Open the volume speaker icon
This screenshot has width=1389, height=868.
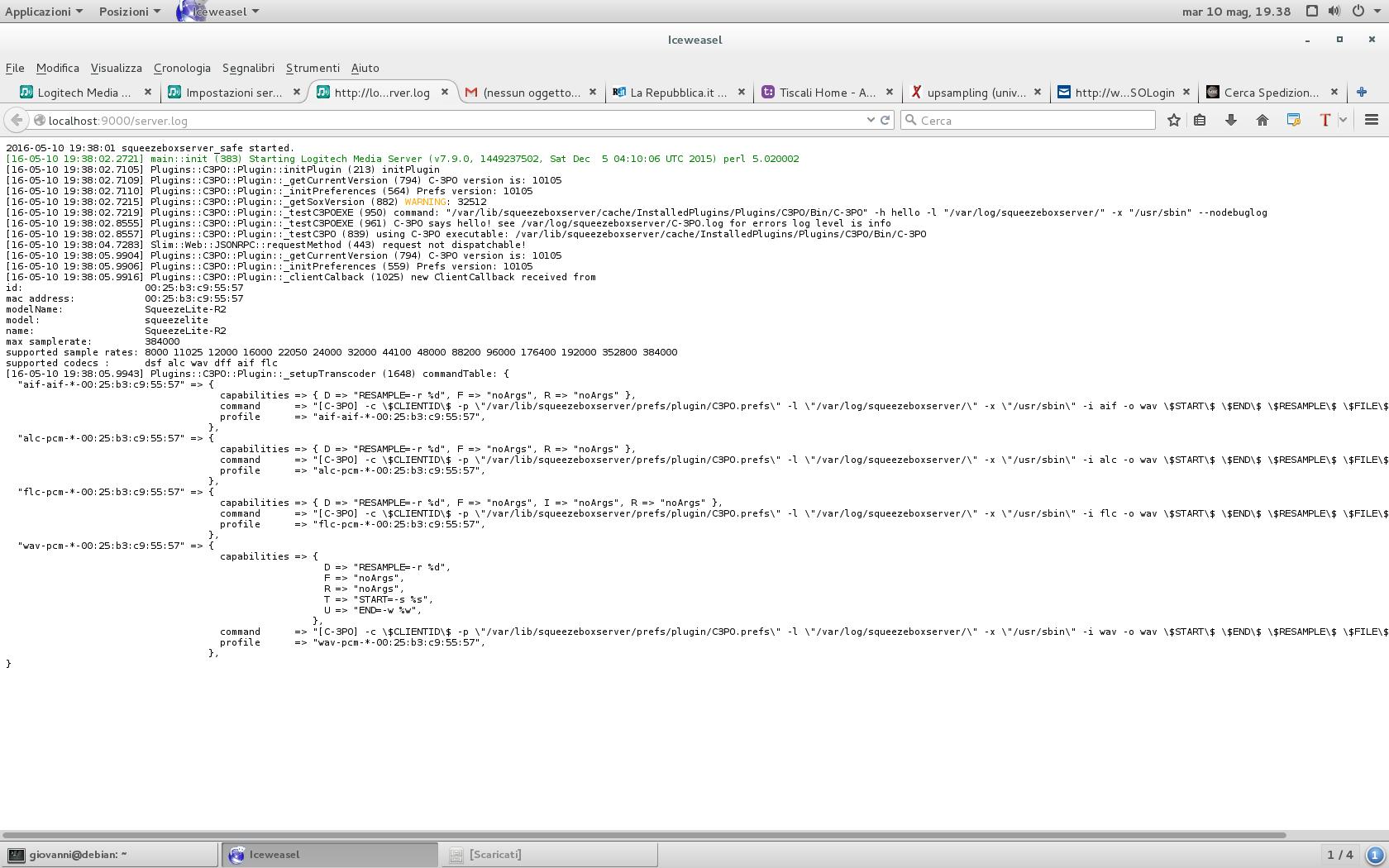coord(1334,12)
